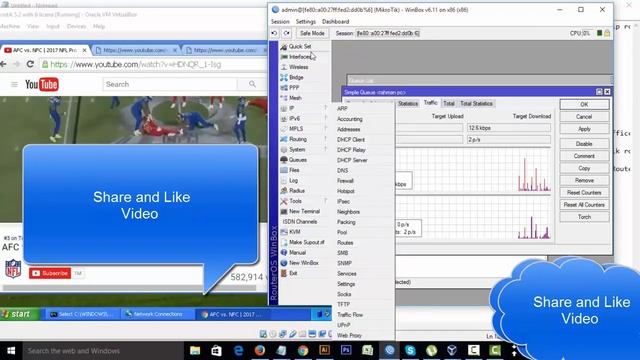
Task: Open the Dashboard menu
Action: tap(336, 22)
